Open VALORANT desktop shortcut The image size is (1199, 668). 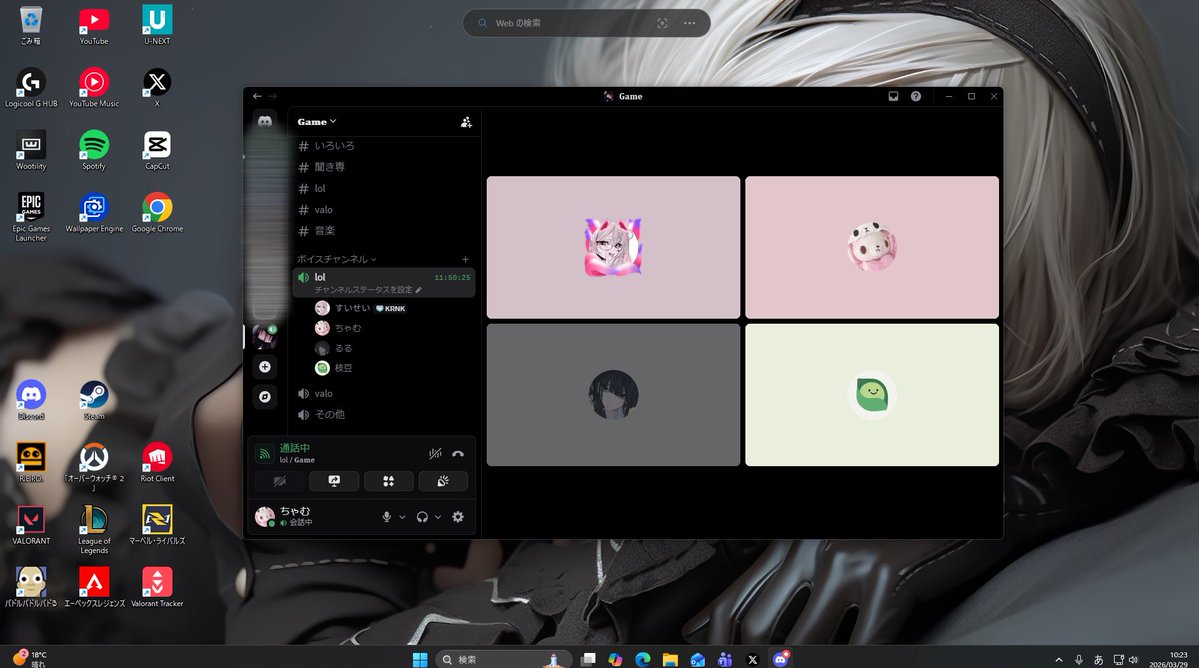point(31,524)
